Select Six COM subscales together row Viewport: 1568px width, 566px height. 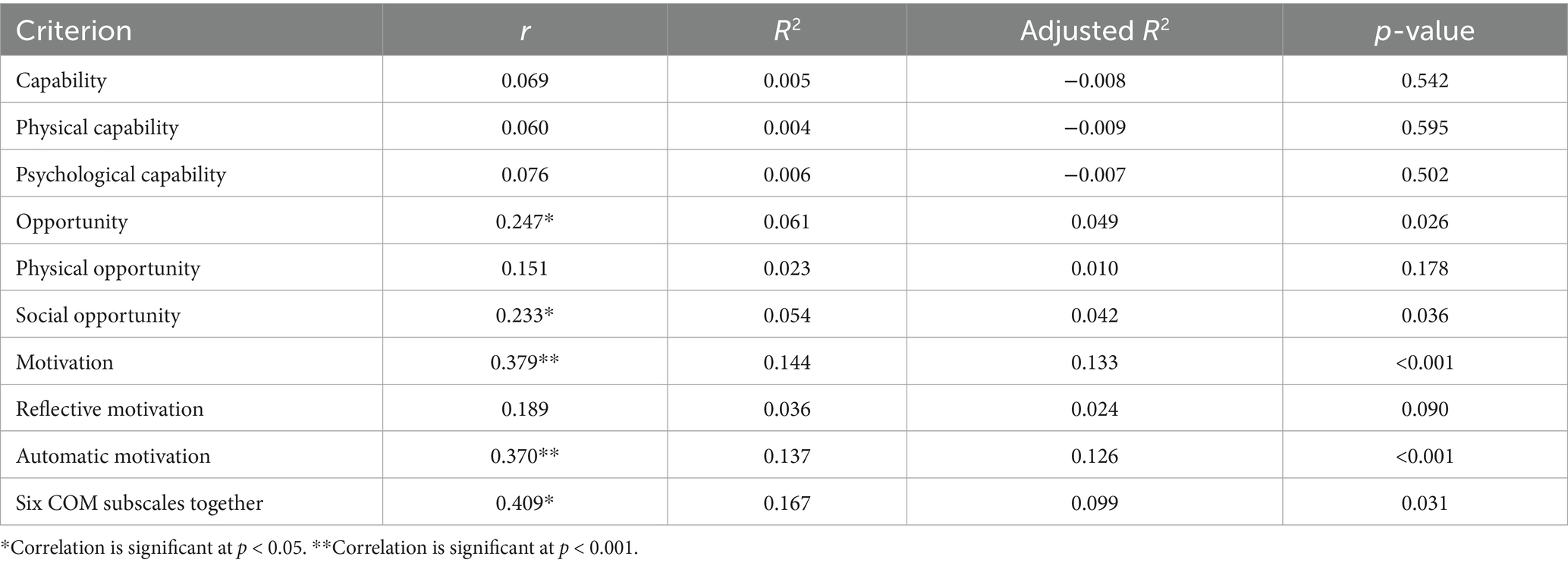click(140, 503)
